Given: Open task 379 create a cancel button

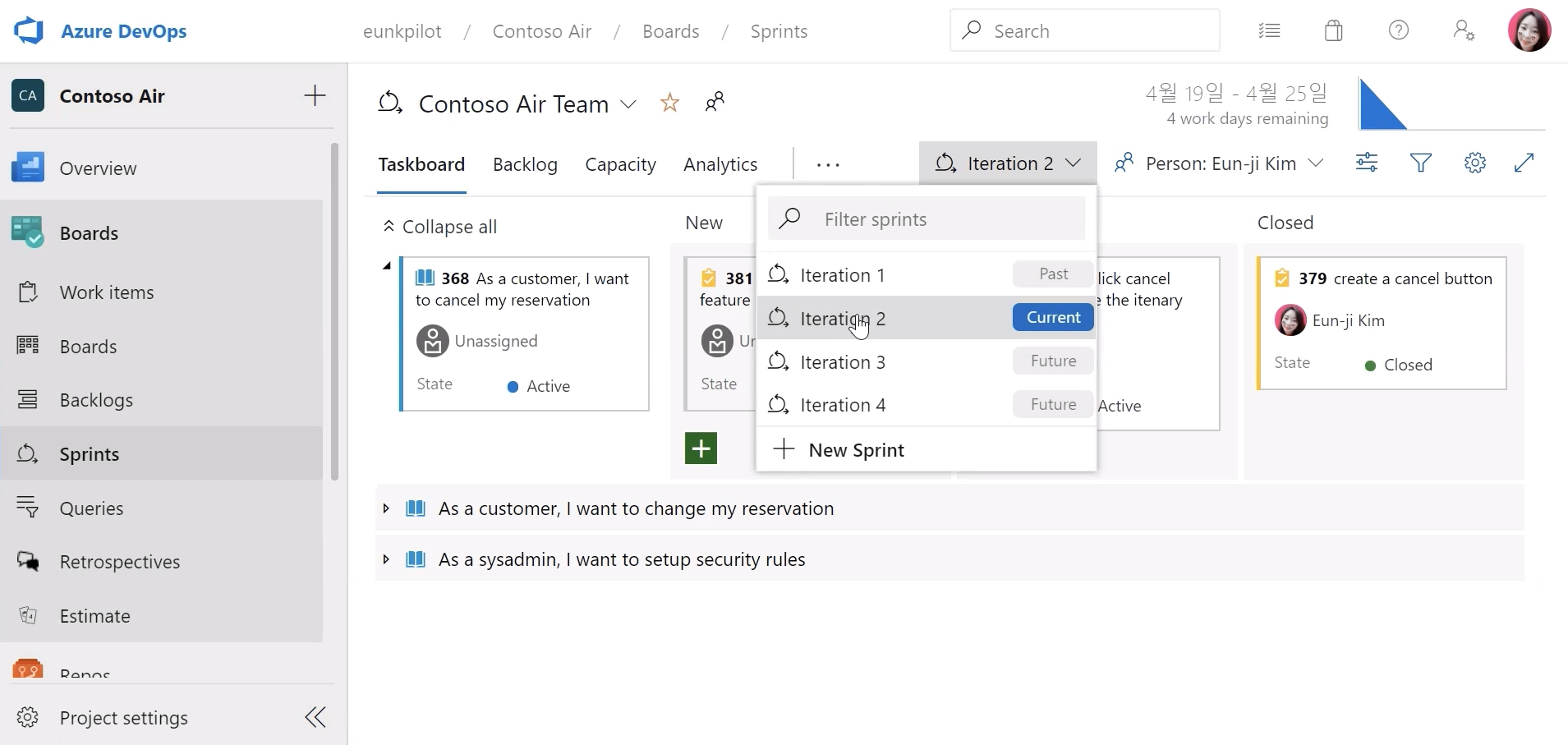Looking at the screenshot, I should (1396, 278).
